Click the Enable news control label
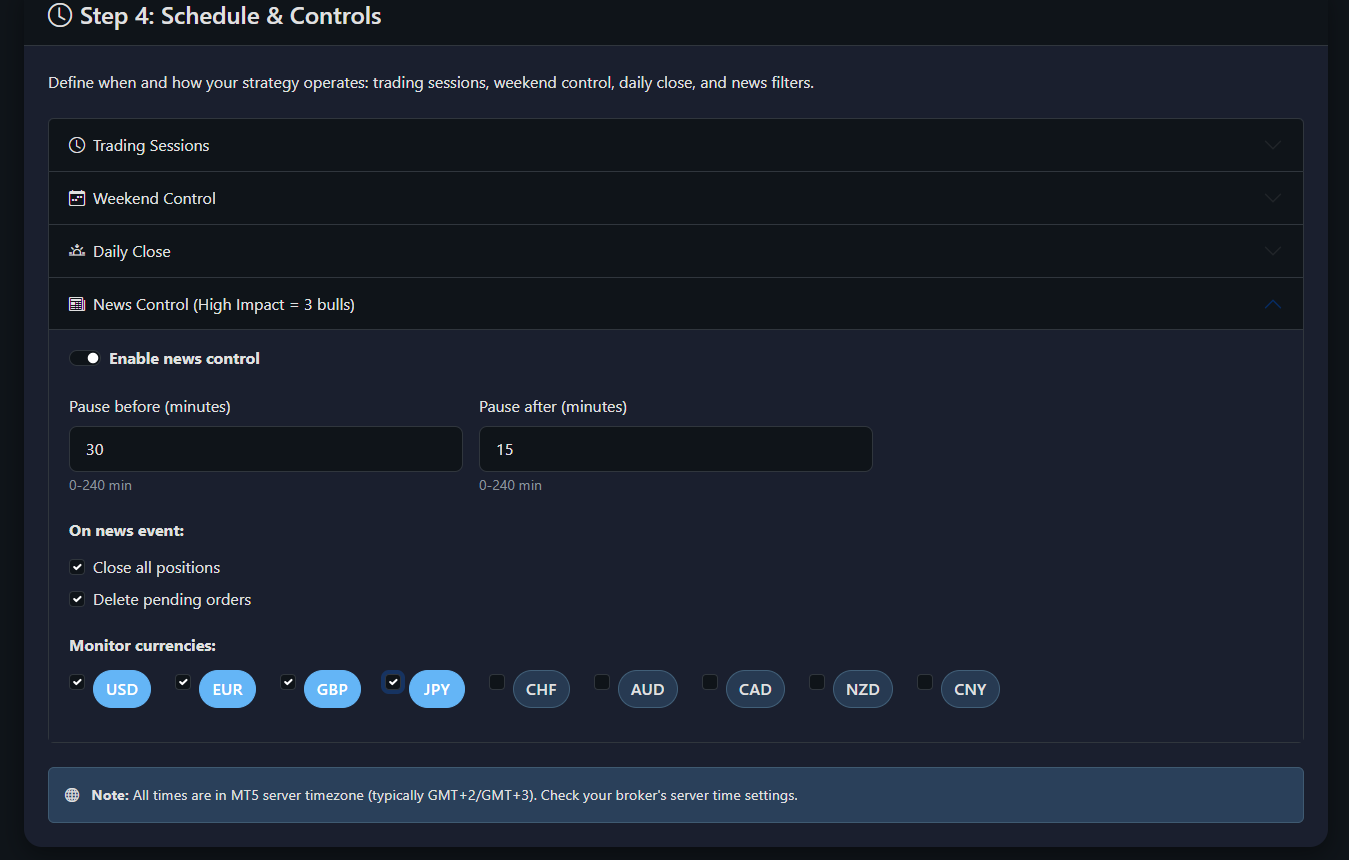The width and height of the screenshot is (1349, 860). [184, 358]
